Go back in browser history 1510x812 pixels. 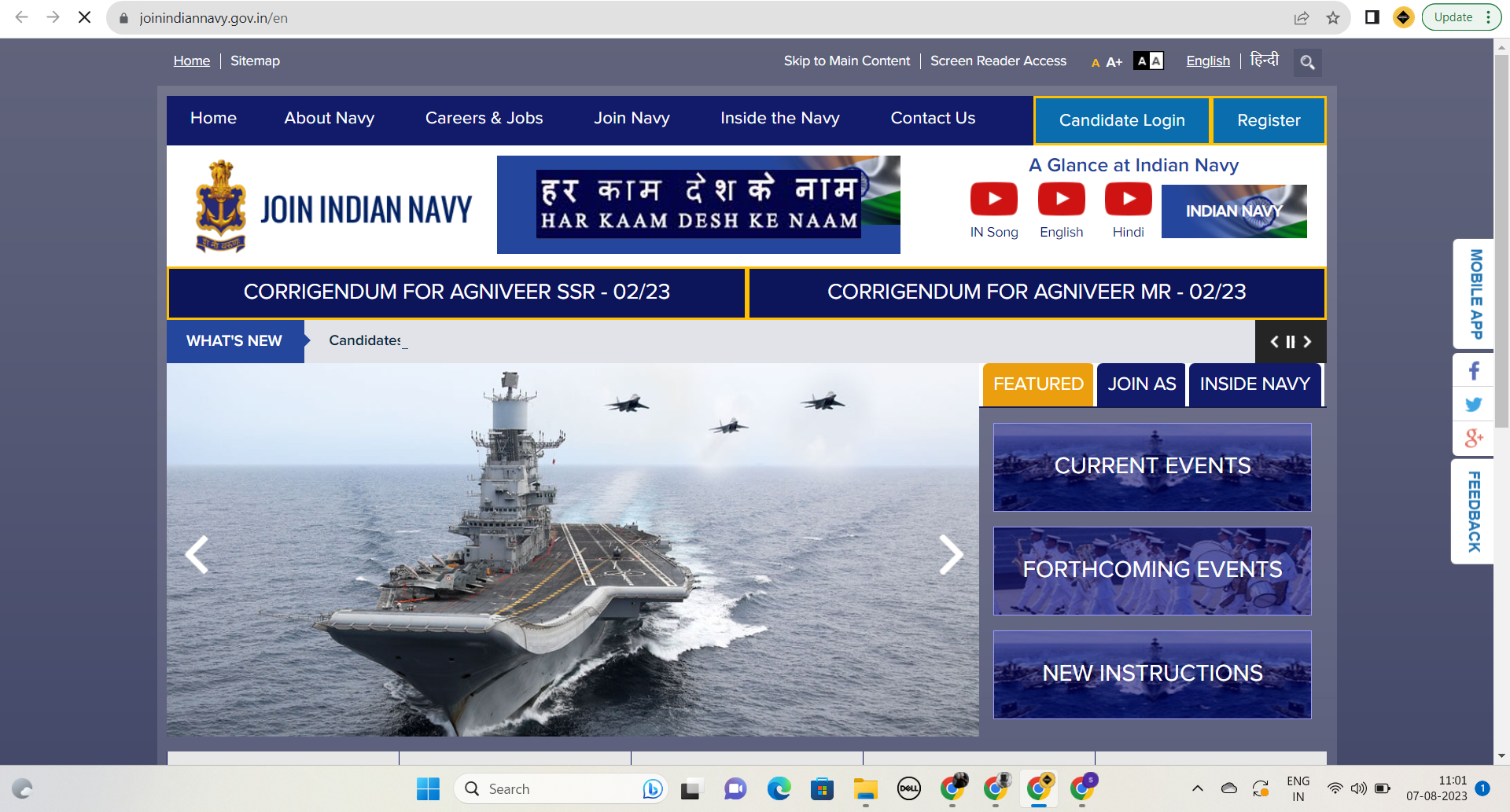[x=22, y=17]
